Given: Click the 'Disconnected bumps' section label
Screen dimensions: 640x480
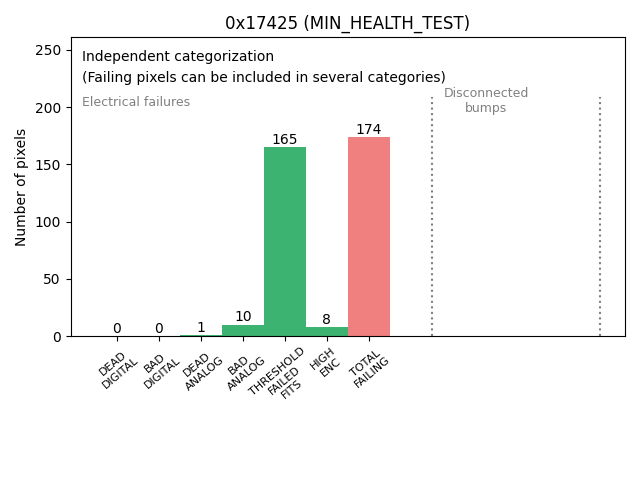Looking at the screenshot, I should coord(486,101).
